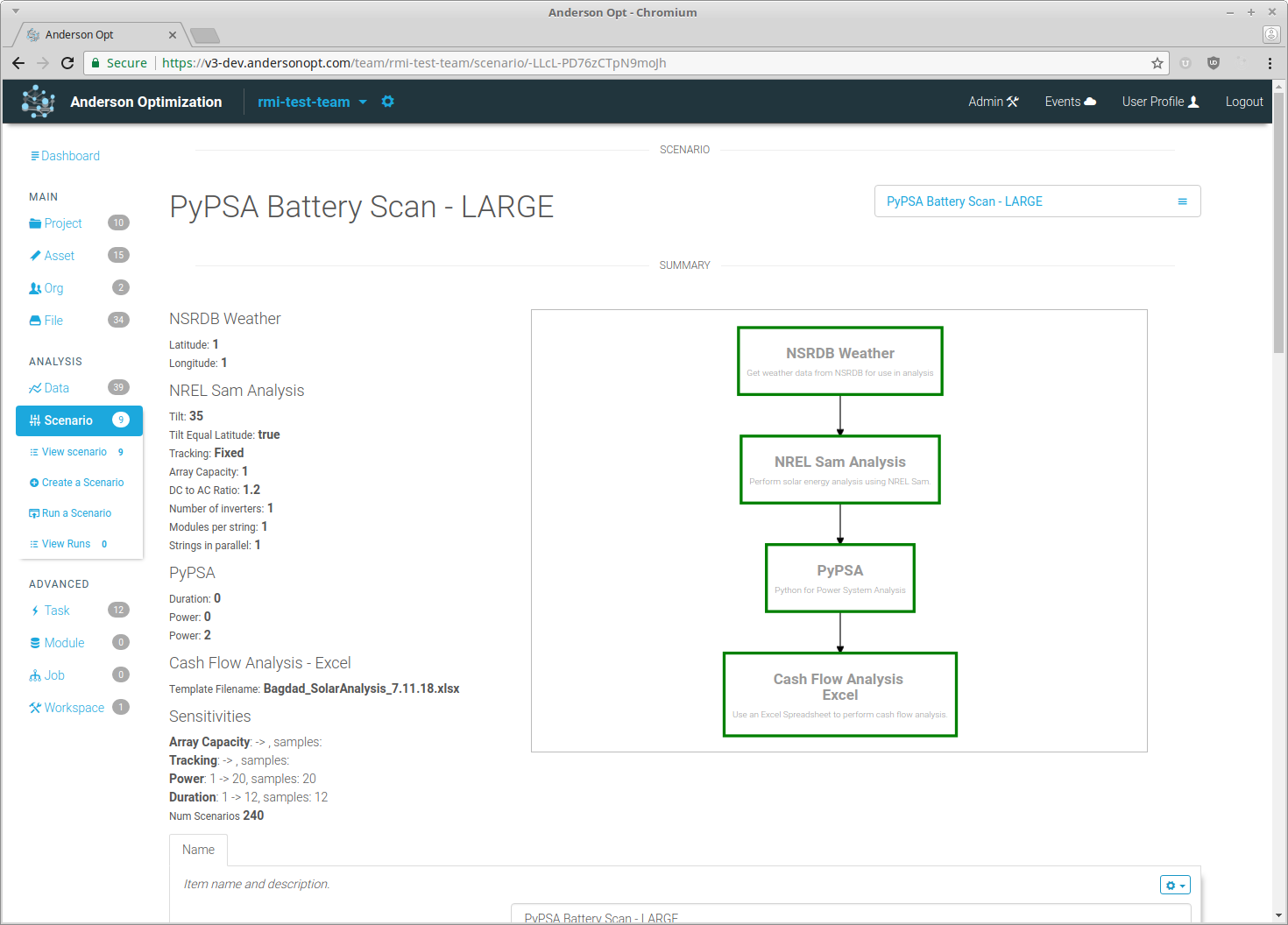The height and width of the screenshot is (925, 1288).
Task: Click the Module database icon
Action: (x=35, y=643)
